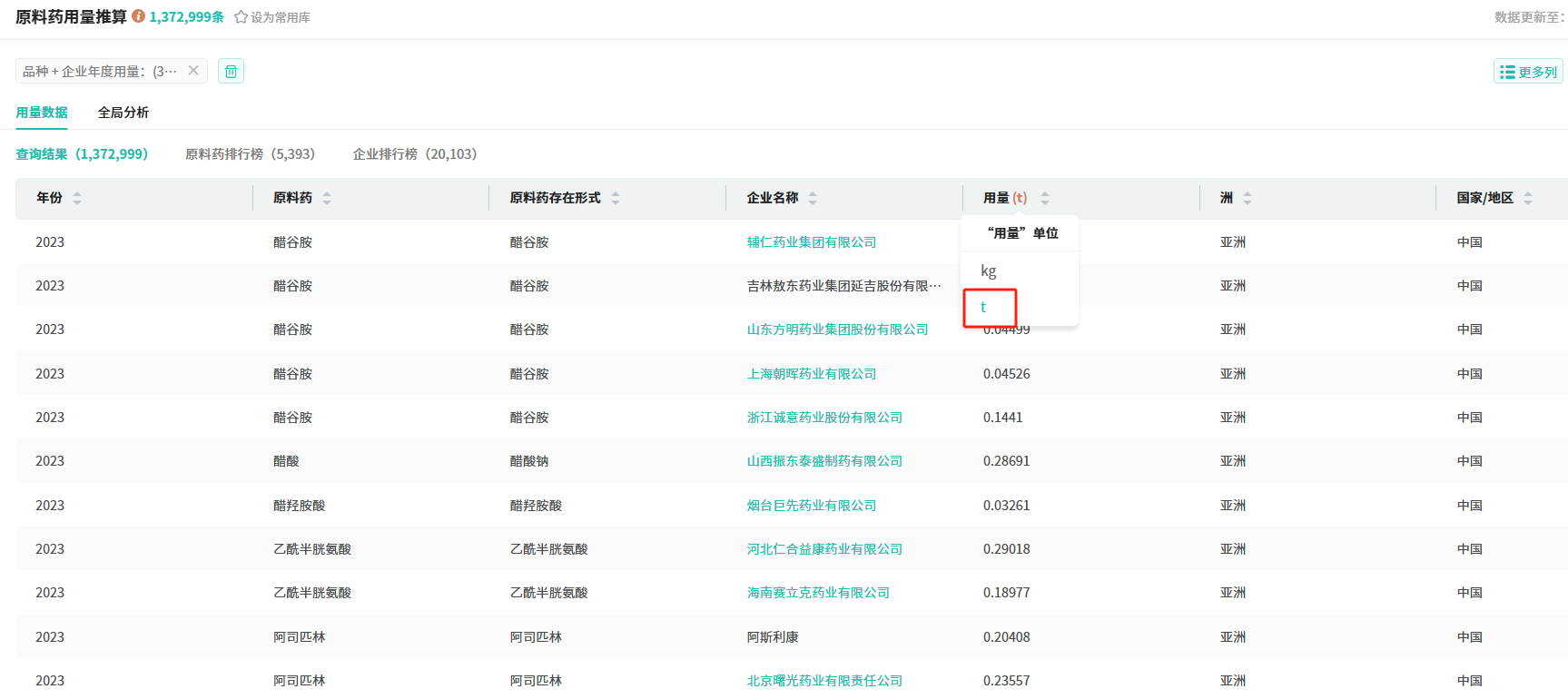Viewport: 1568px width, 699px height.
Task: Click the star icon 设为常用库
Action: point(241,17)
